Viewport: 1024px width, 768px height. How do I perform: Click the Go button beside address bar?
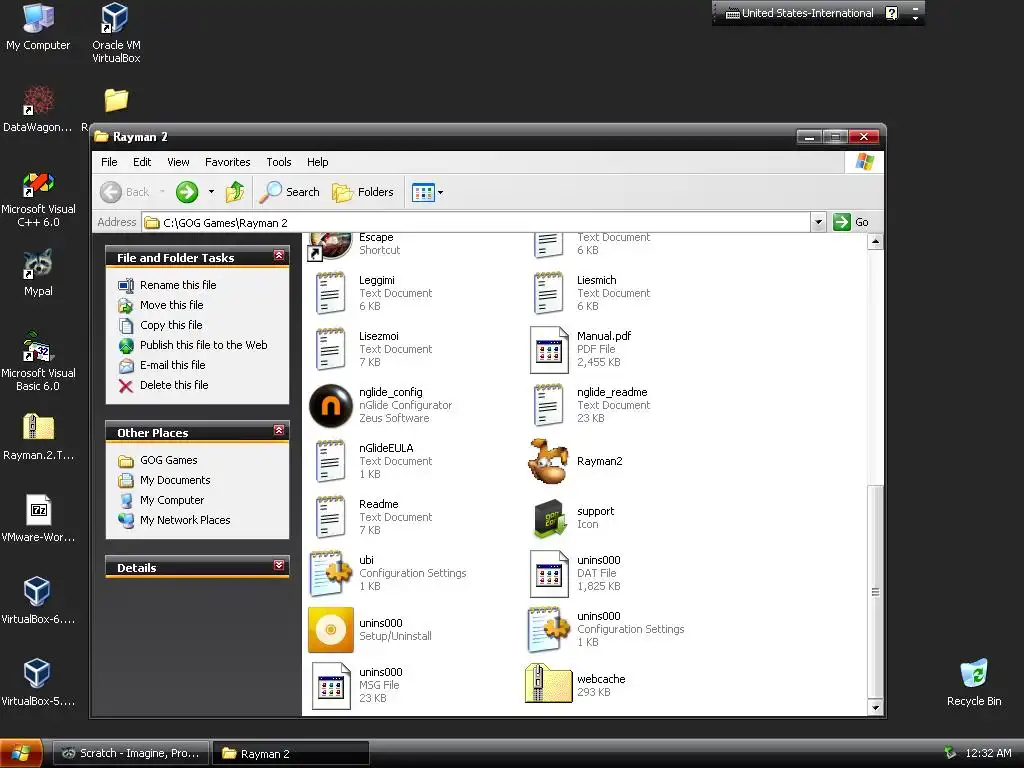coord(852,222)
